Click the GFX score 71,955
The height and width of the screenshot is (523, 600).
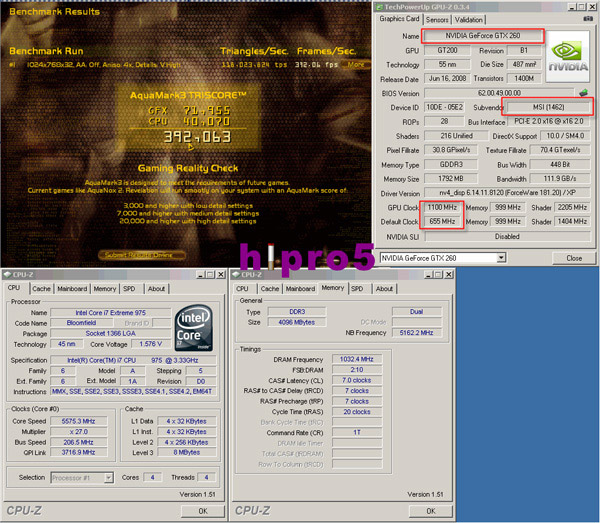[207, 111]
